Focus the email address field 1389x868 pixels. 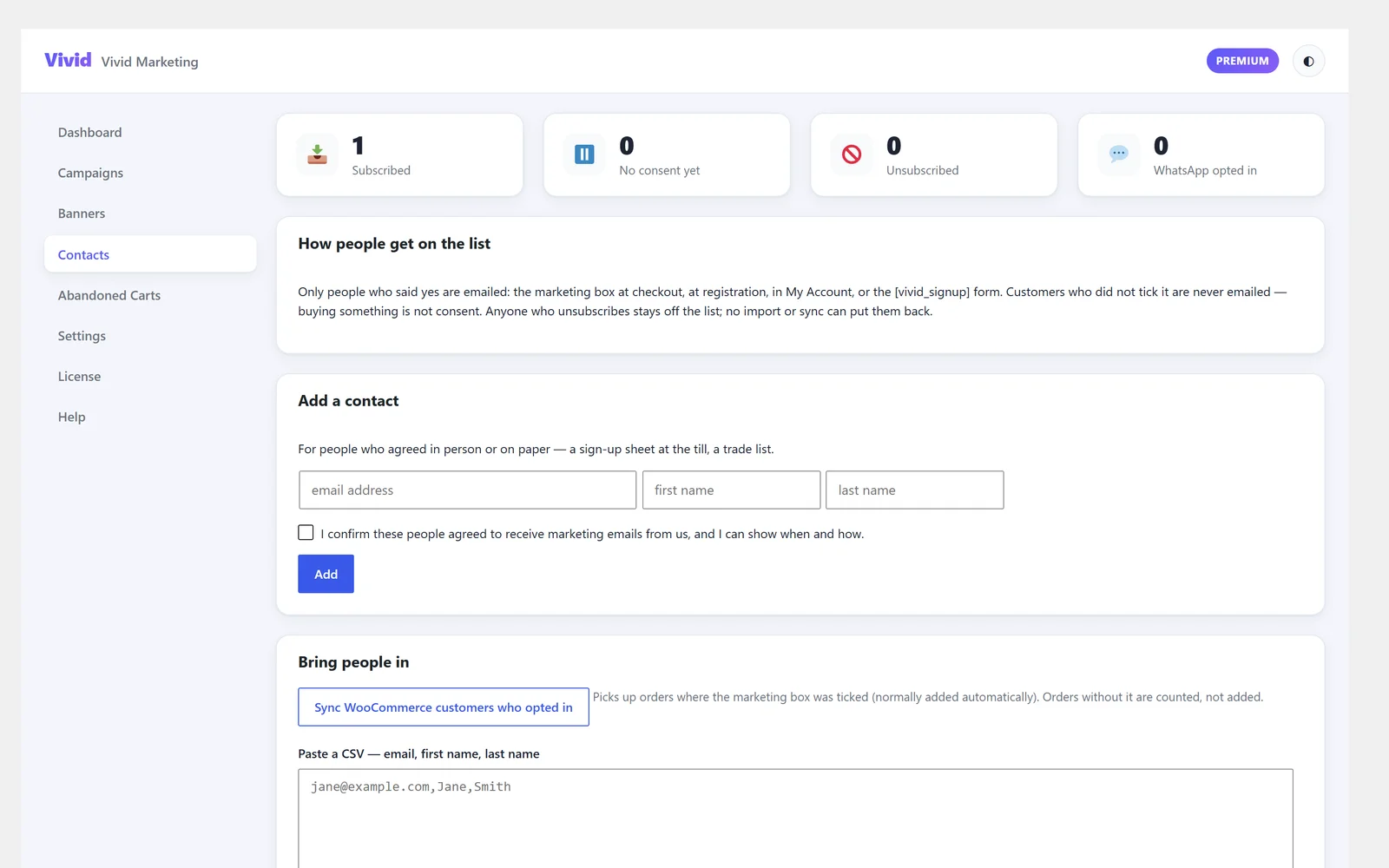[467, 490]
